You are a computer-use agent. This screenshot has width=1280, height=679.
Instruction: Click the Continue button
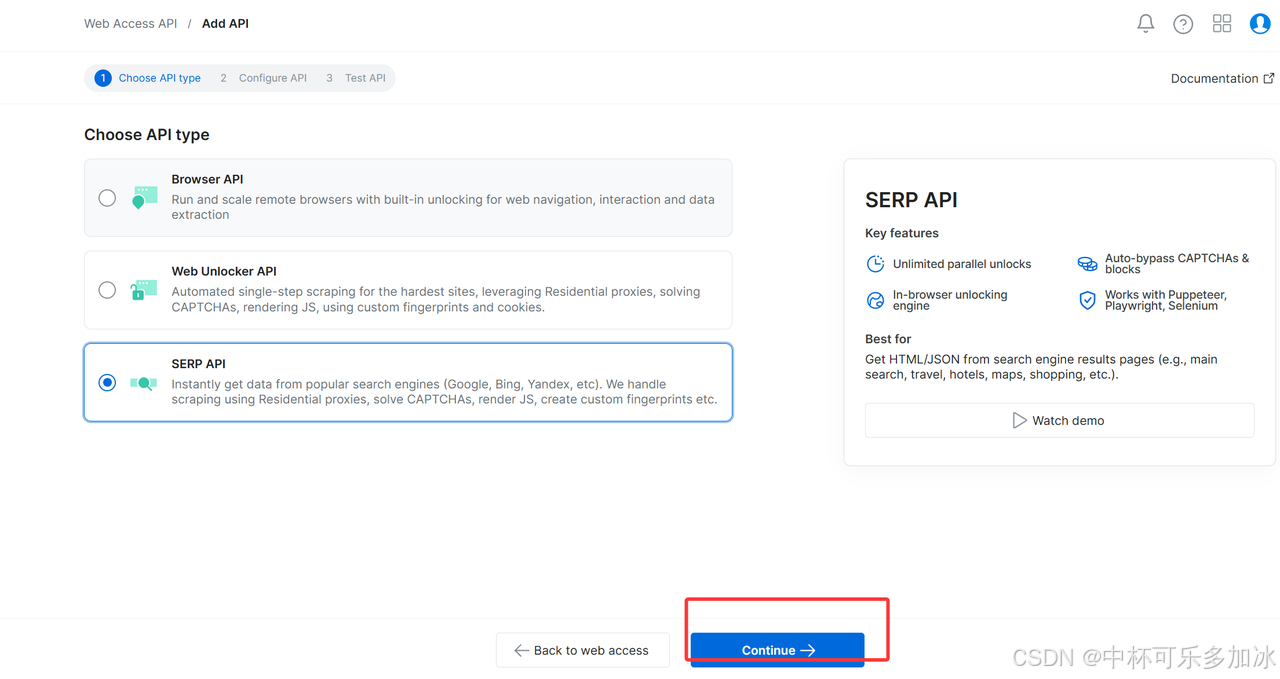(x=777, y=650)
